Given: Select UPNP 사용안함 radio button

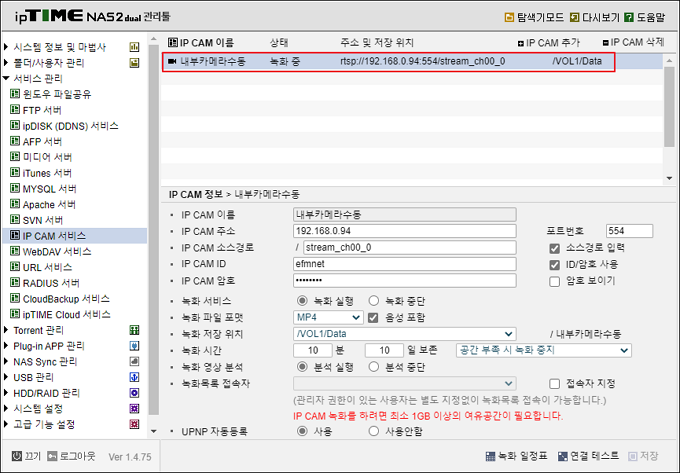Looking at the screenshot, I should pyautogui.click(x=374, y=431).
